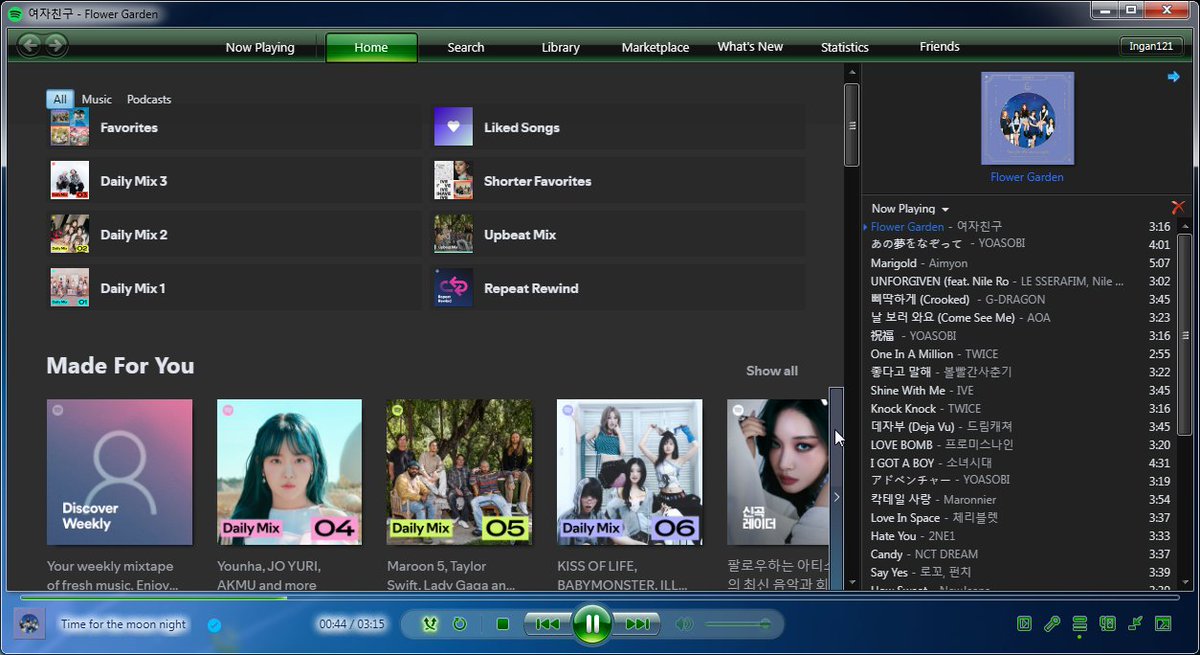Toggle the queue list icon
The image size is (1200, 655).
click(x=1080, y=624)
